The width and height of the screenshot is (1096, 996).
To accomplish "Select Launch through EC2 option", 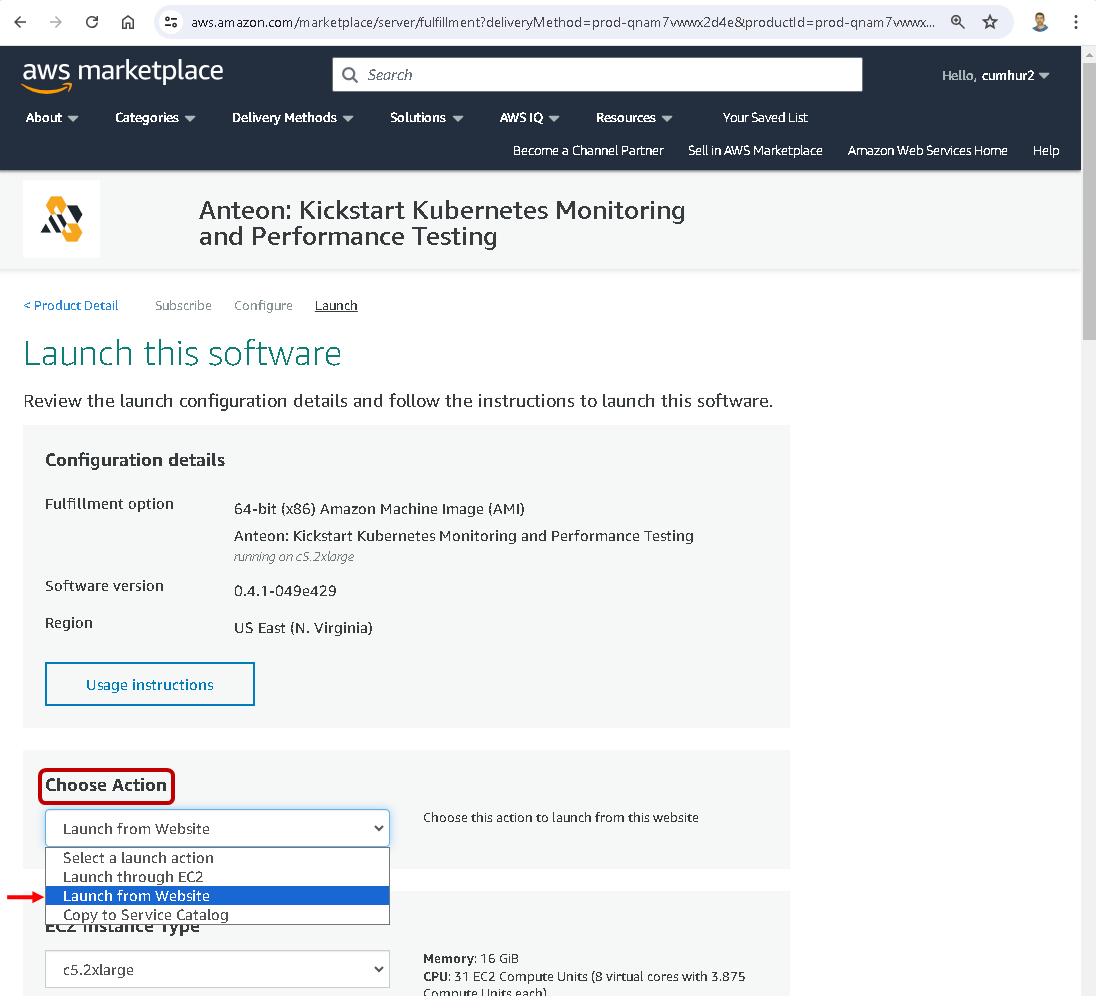I will tap(133, 877).
